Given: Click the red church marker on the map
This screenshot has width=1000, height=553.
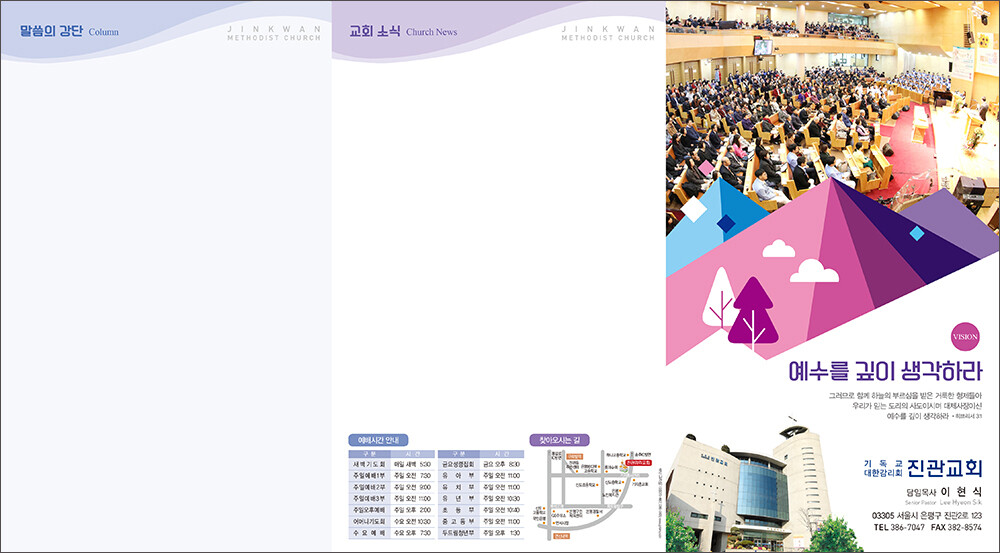Looking at the screenshot, I should (637, 464).
